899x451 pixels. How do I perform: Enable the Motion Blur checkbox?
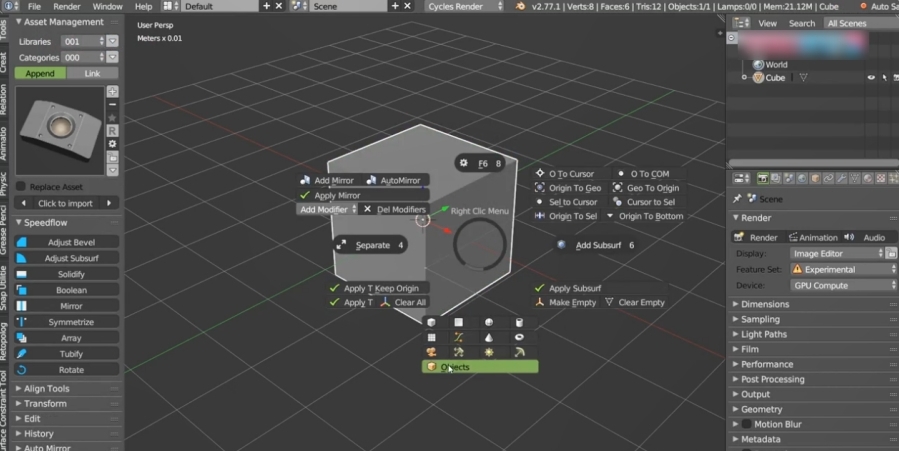coord(746,424)
